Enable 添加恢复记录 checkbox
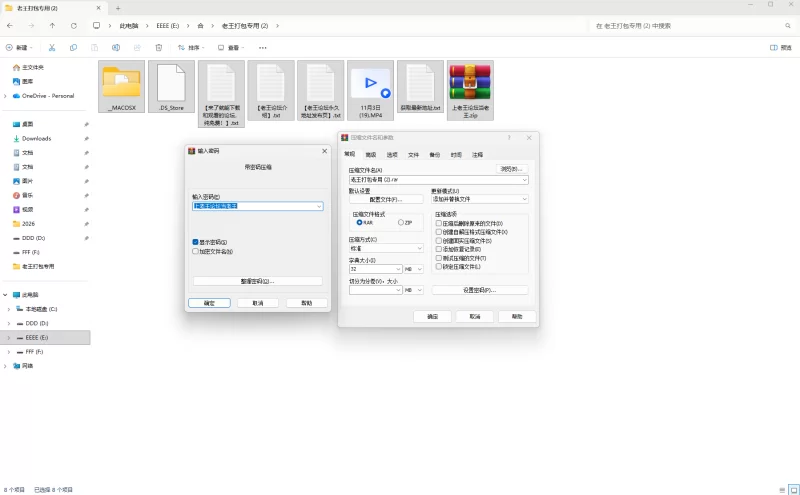 tap(438, 250)
